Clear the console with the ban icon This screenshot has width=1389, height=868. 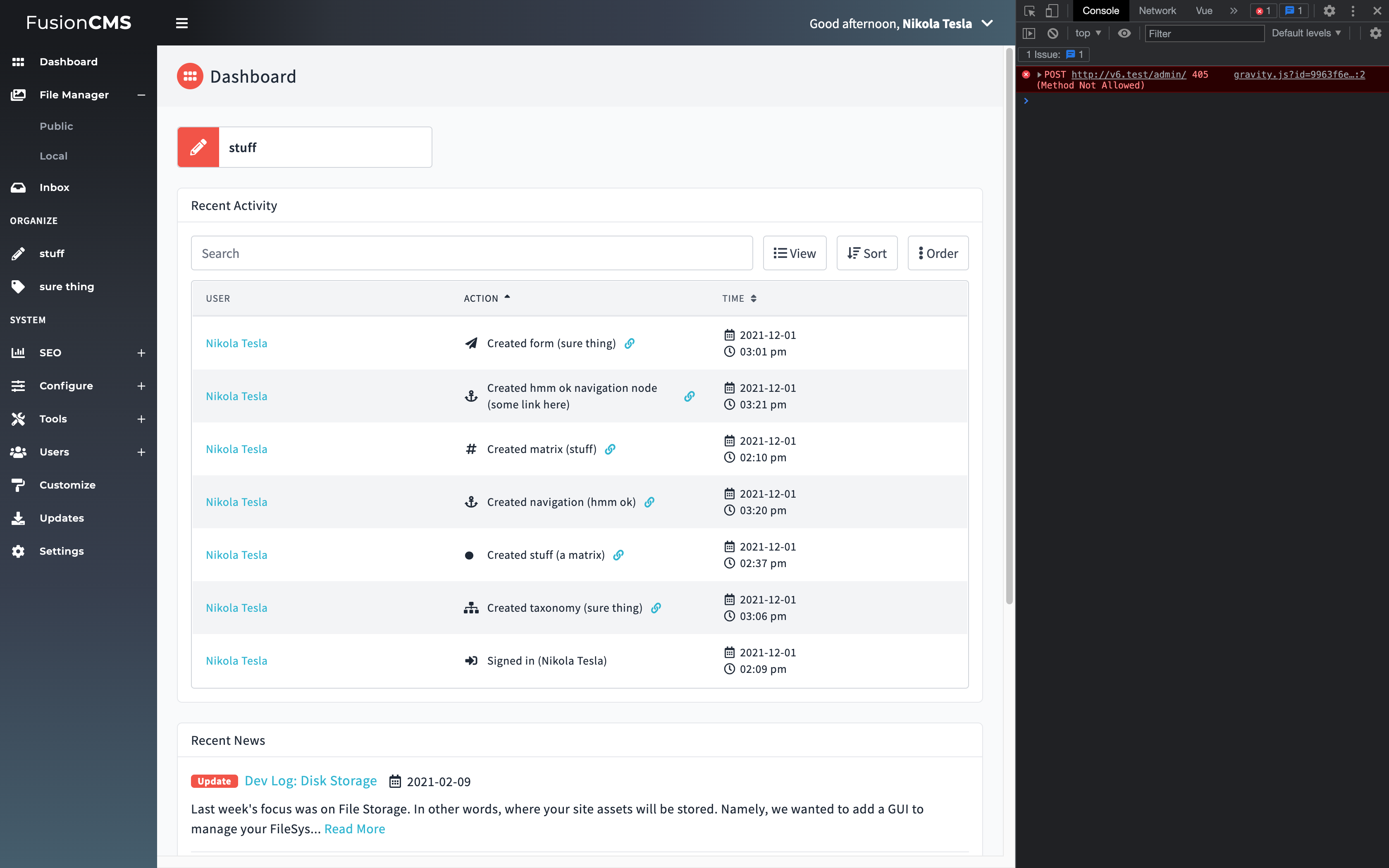click(1052, 33)
